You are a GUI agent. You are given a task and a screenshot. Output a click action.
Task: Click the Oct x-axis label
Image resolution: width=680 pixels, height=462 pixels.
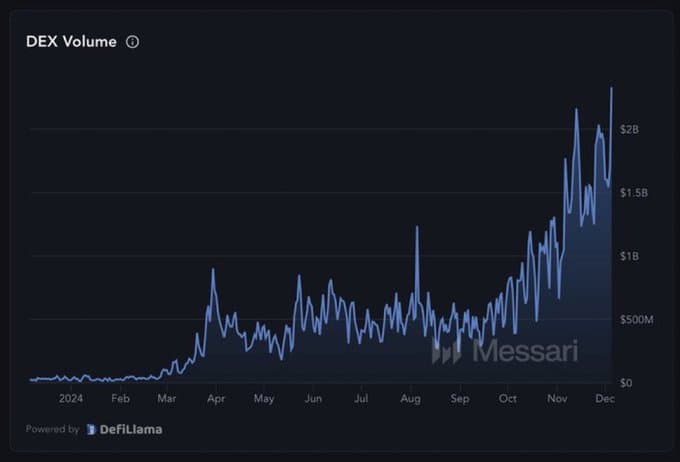(x=507, y=398)
